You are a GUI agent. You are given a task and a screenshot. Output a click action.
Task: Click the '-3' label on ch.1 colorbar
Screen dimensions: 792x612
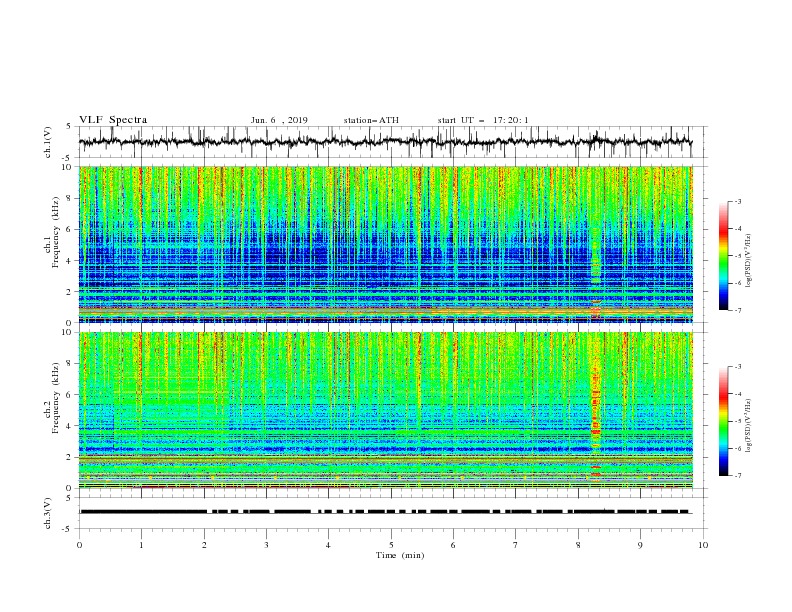click(x=737, y=201)
